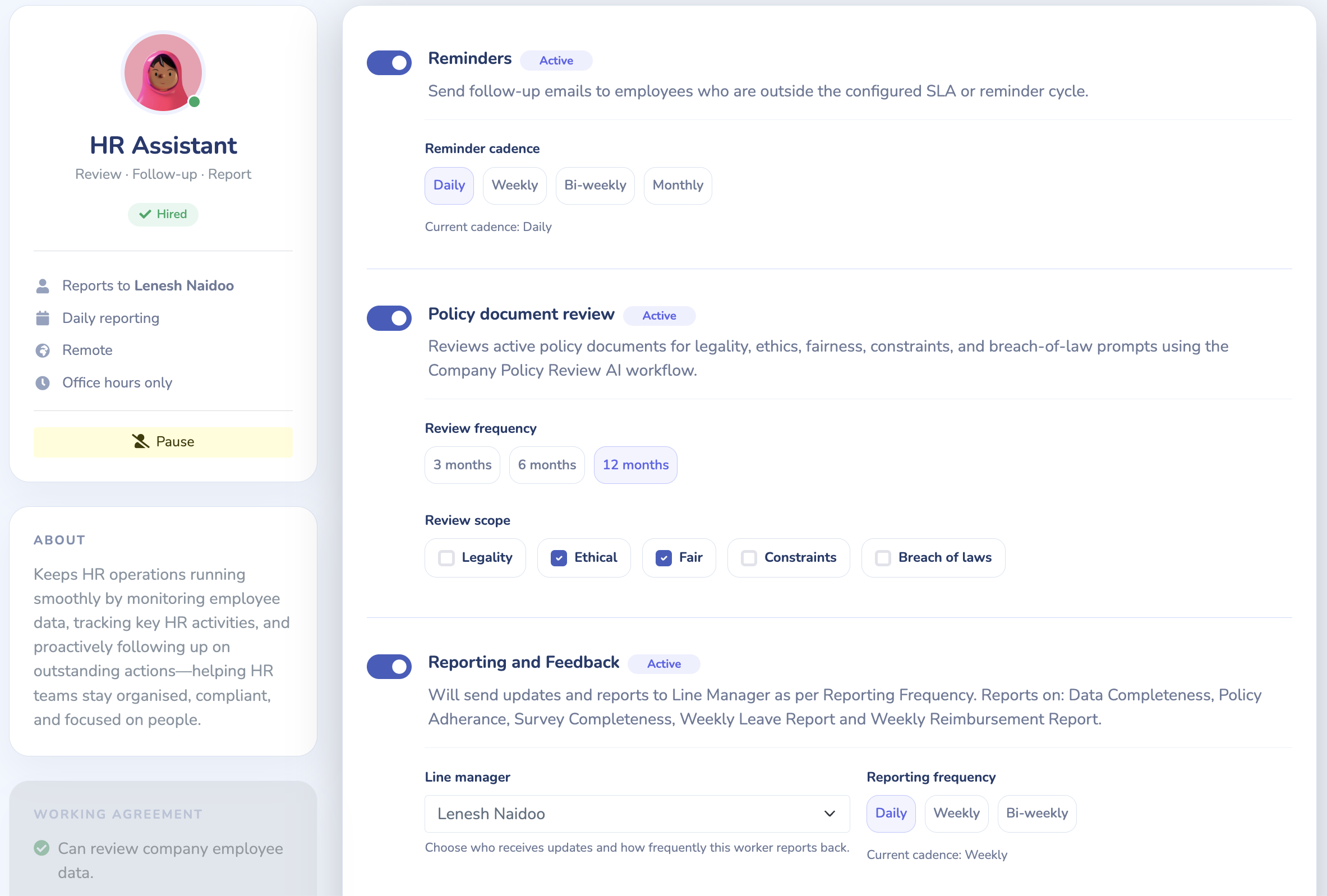The width and height of the screenshot is (1327, 896).
Task: Click the 'Reminder cadence' label
Action: coord(482,149)
